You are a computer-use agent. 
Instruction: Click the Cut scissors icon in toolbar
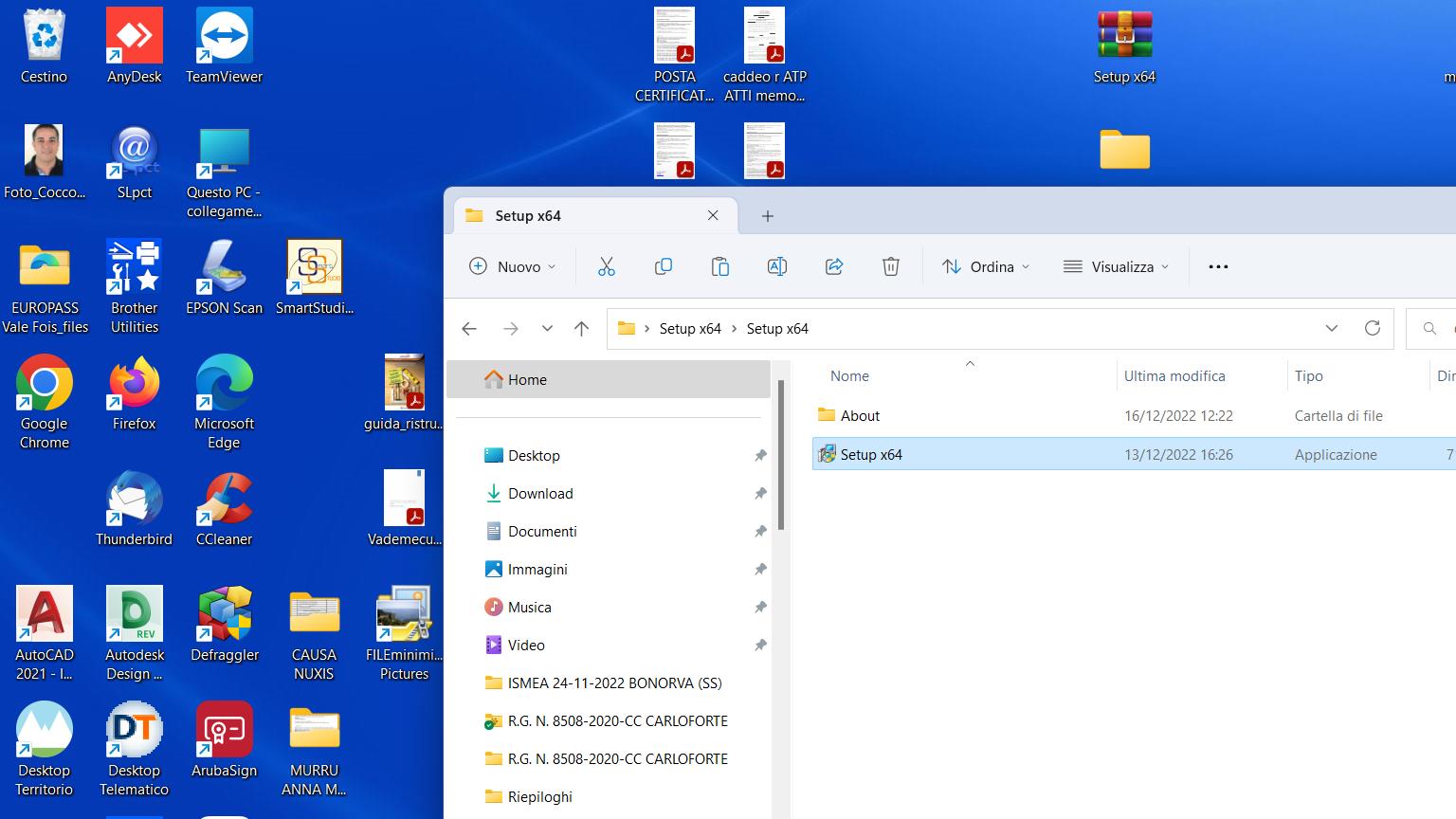tap(607, 267)
